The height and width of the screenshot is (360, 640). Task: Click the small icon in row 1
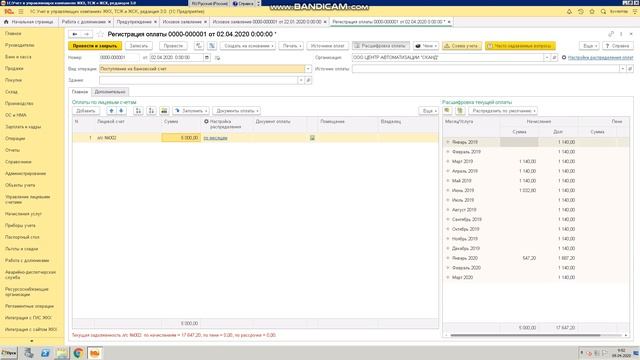pyautogui.click(x=312, y=138)
